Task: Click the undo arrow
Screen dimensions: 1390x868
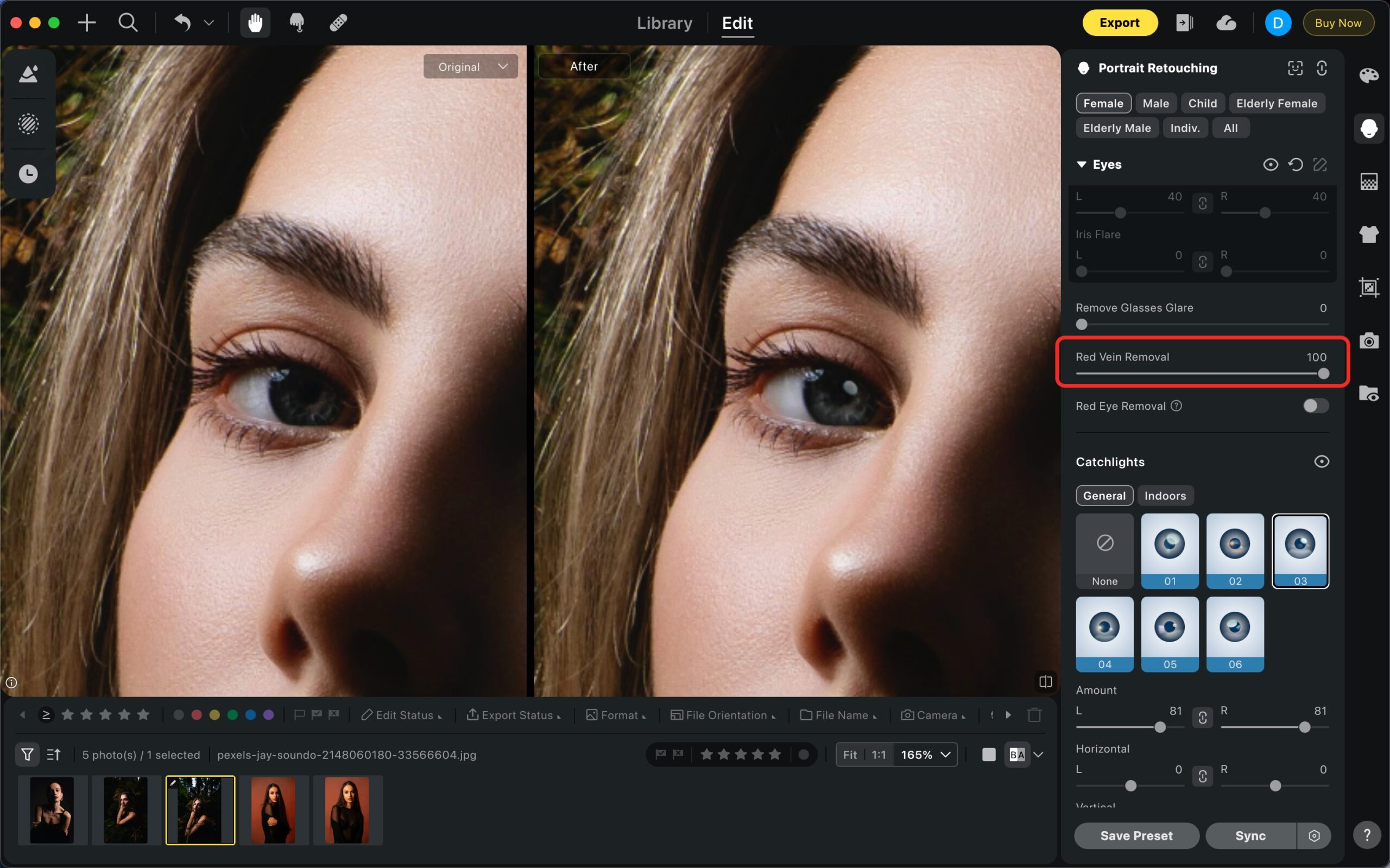Action: [x=182, y=23]
